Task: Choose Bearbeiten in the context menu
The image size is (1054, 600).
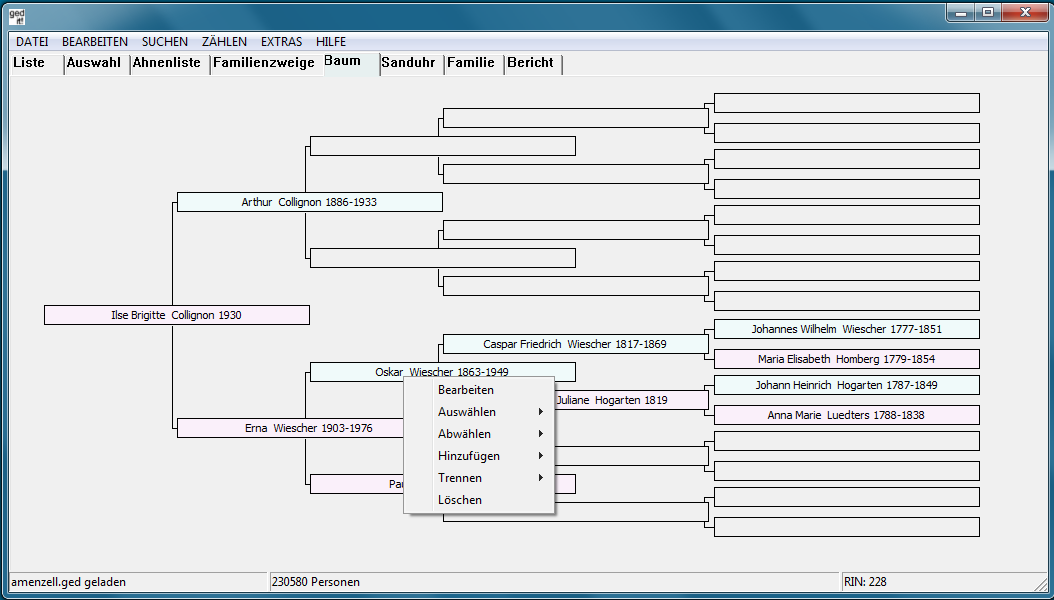Action: coord(479,390)
